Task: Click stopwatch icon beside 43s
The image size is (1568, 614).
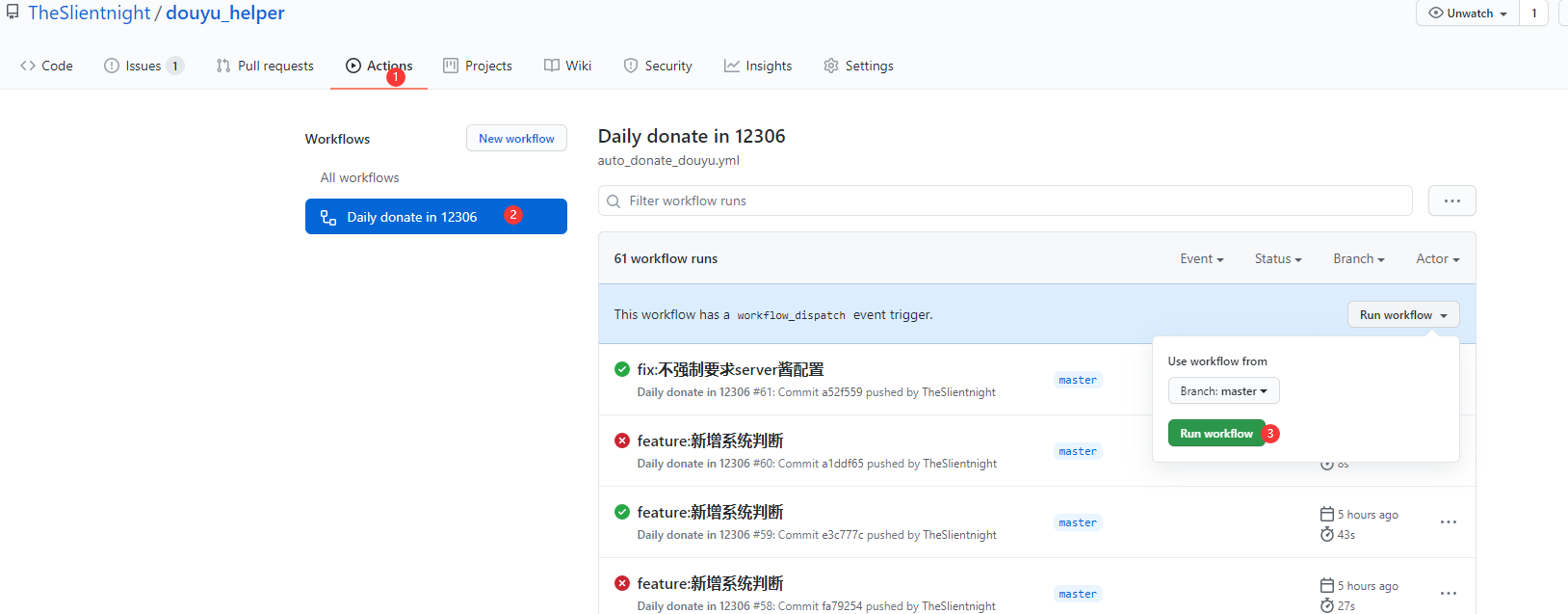Action: pyautogui.click(x=1327, y=534)
